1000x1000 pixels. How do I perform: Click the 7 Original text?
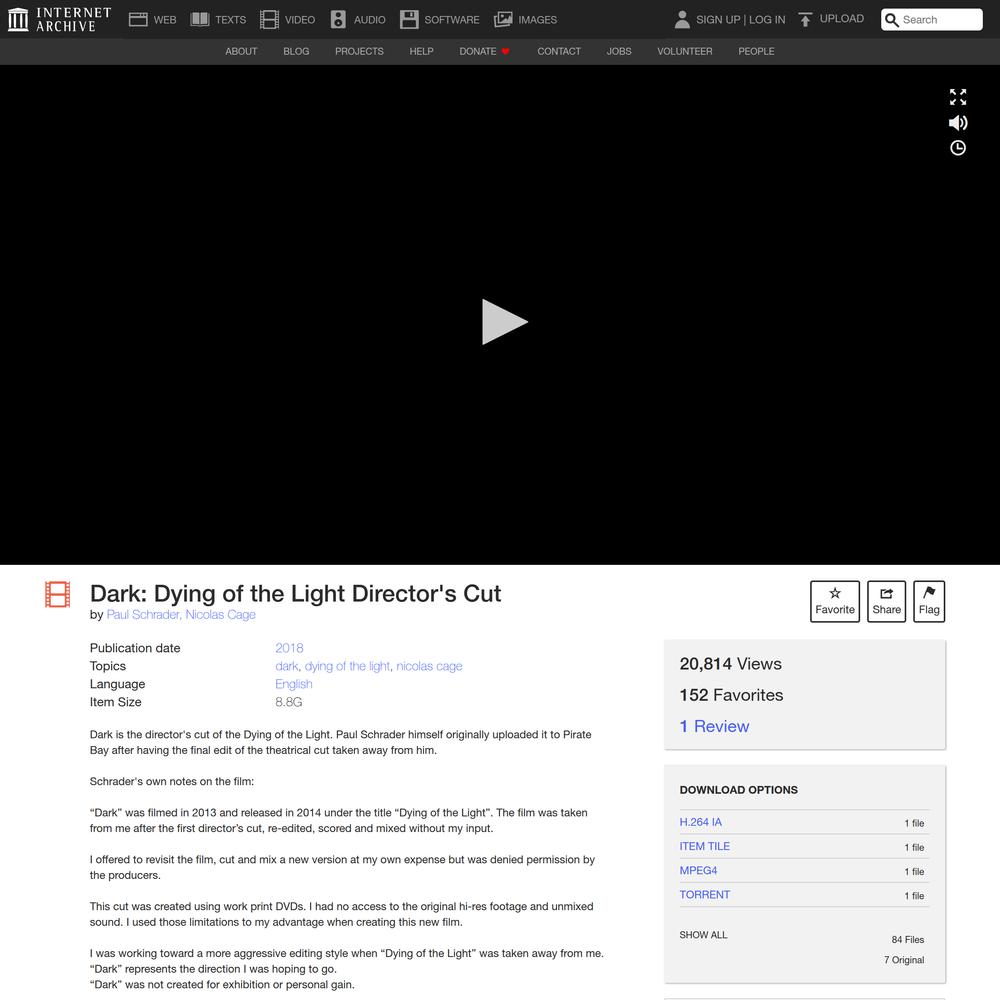tap(904, 960)
